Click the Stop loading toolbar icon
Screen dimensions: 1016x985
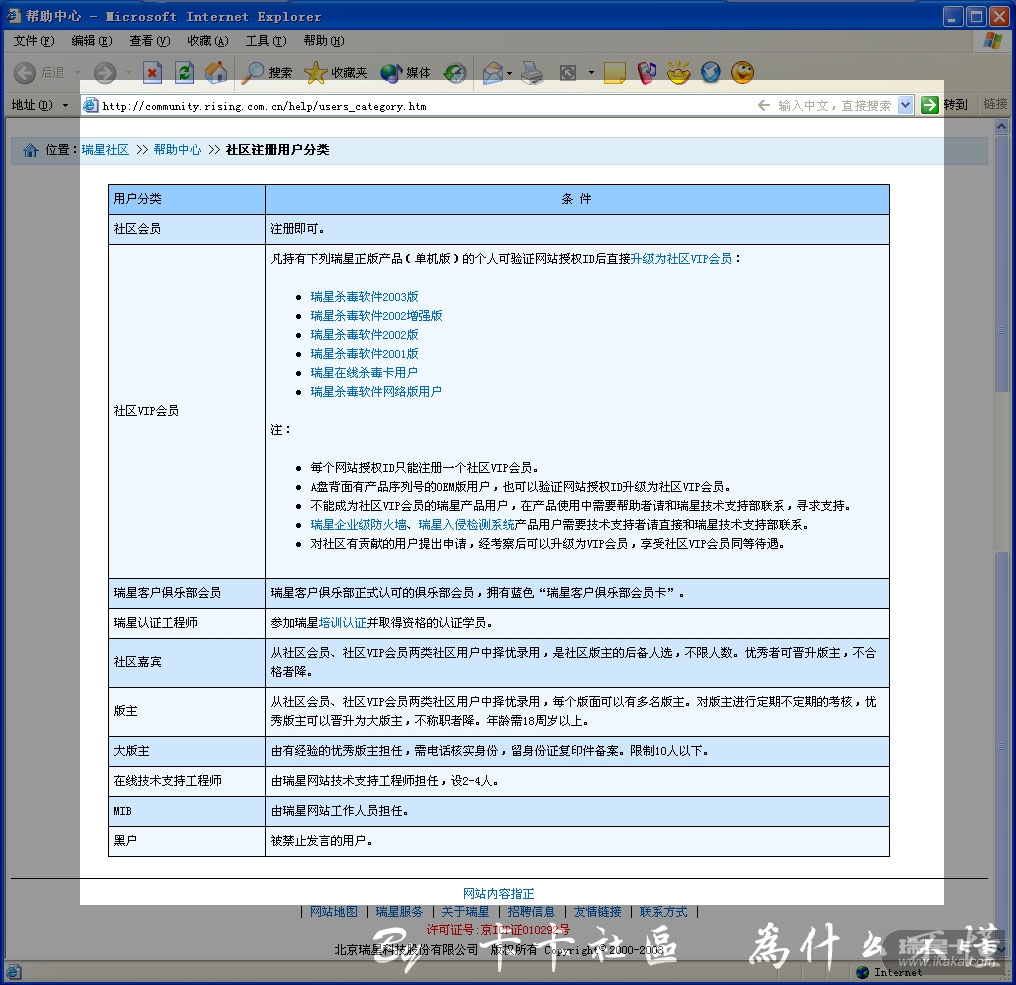[x=152, y=72]
